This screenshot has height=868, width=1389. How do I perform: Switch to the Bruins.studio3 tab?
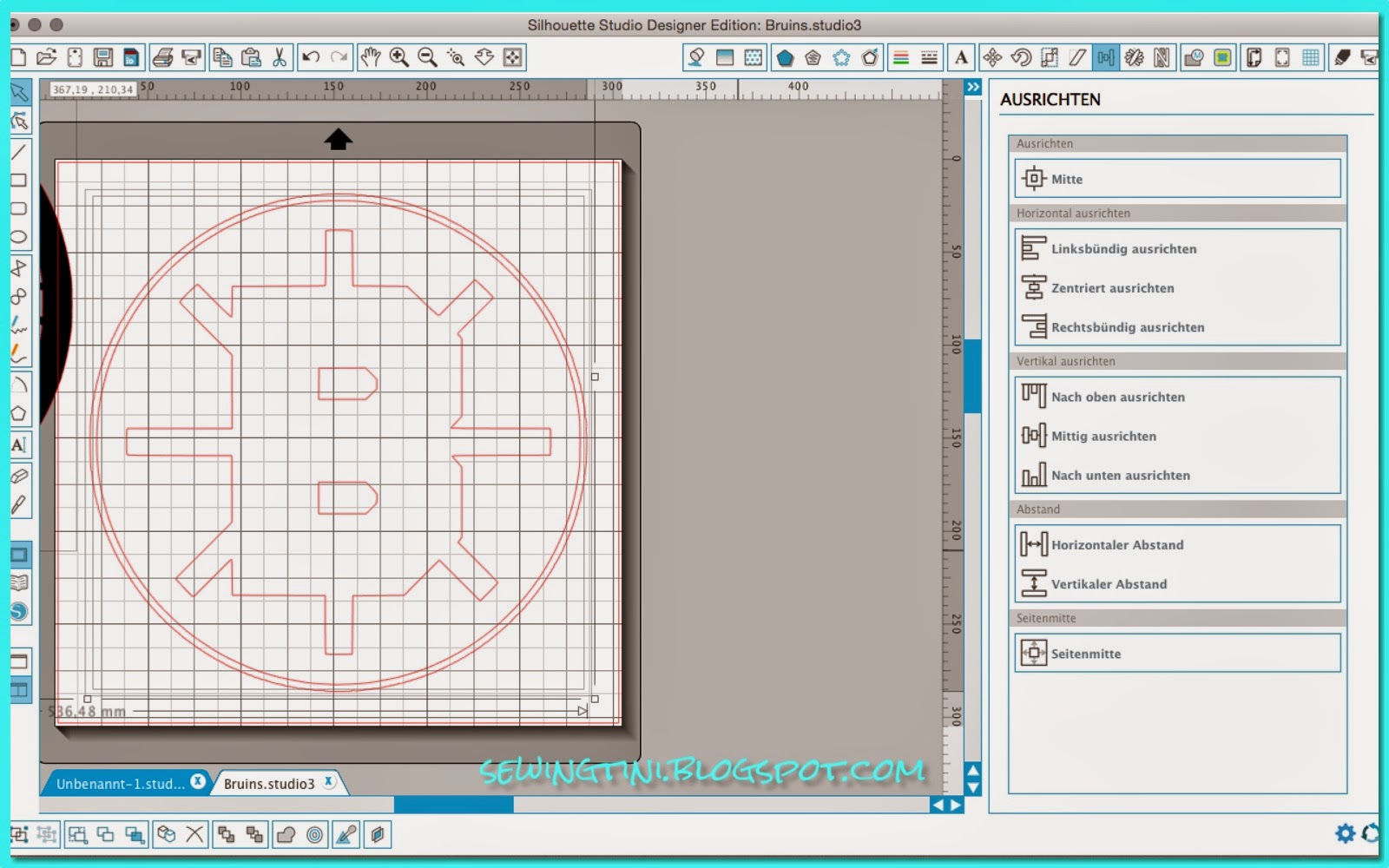point(269,784)
